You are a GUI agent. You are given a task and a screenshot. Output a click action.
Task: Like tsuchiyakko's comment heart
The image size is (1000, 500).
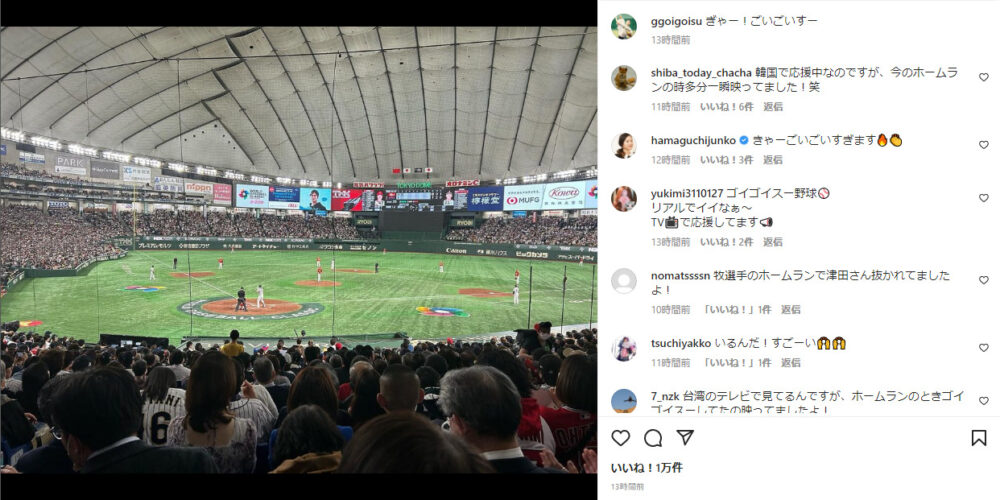984,348
